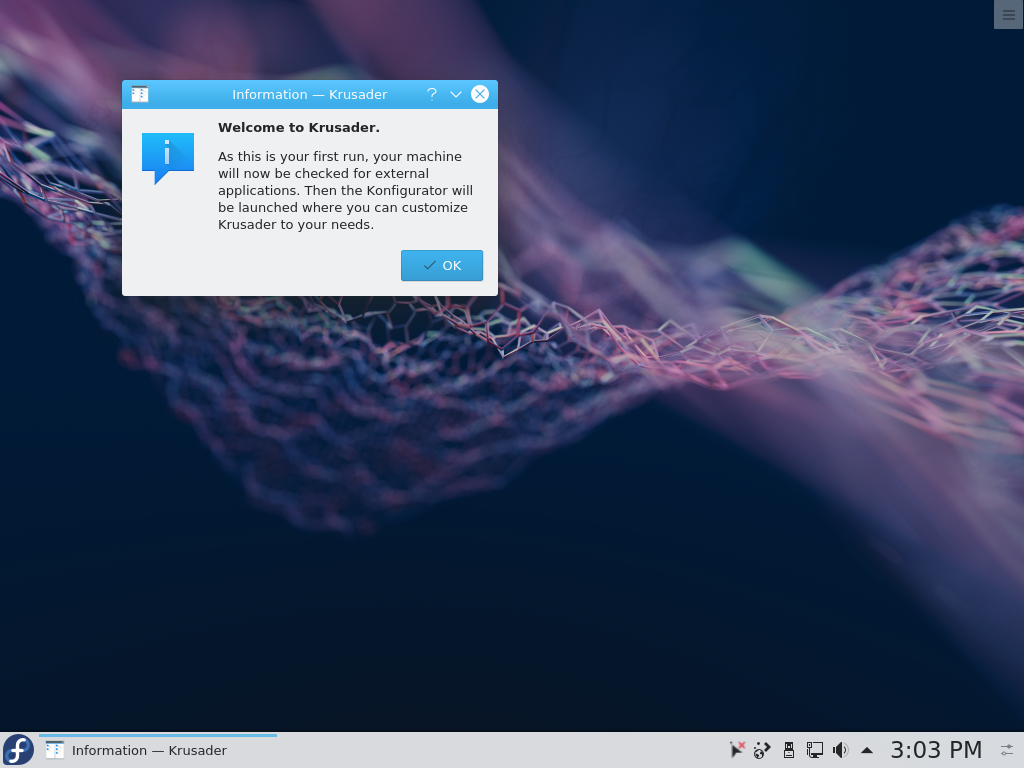
Task: Click the pointer tray icon with red cross
Action: coord(737,750)
